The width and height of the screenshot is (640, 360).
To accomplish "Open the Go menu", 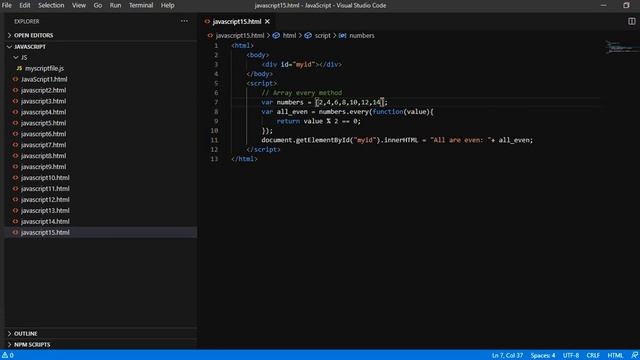I will 98,5.
